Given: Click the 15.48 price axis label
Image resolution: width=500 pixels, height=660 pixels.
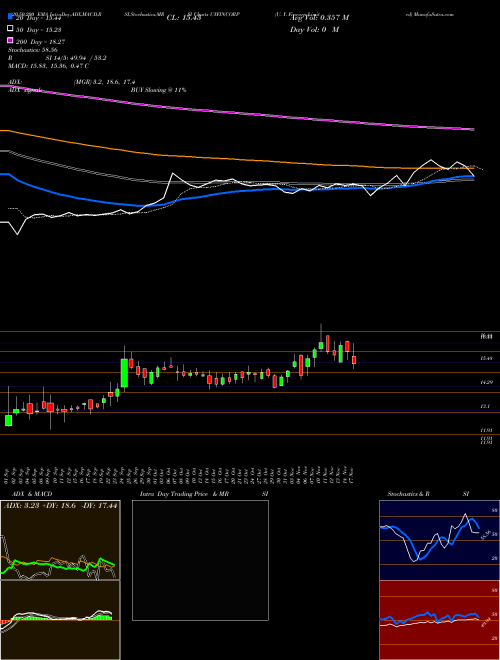Looking at the screenshot, I should tap(487, 358).
